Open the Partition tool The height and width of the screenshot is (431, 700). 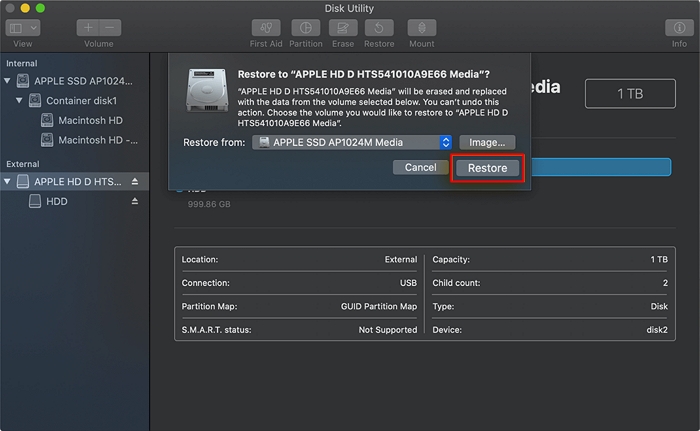pyautogui.click(x=305, y=28)
